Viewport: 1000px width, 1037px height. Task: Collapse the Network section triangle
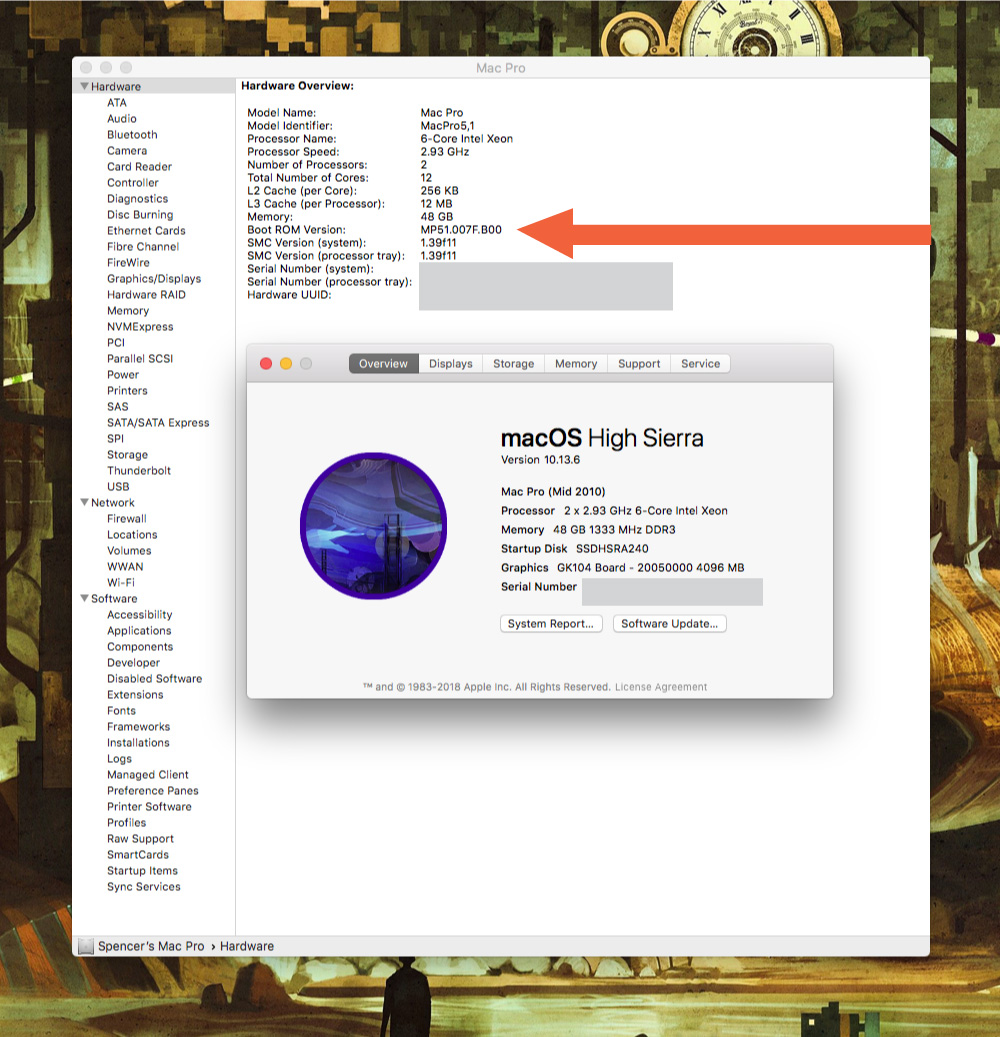[85, 503]
